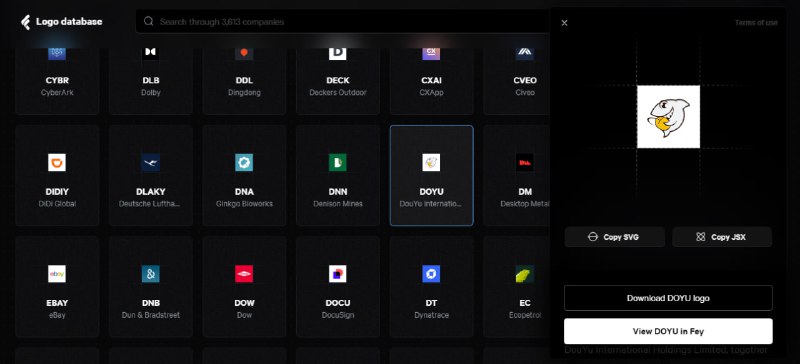This screenshot has width=800, height=364.
Task: Click the DNA ticker text
Action: (244, 191)
